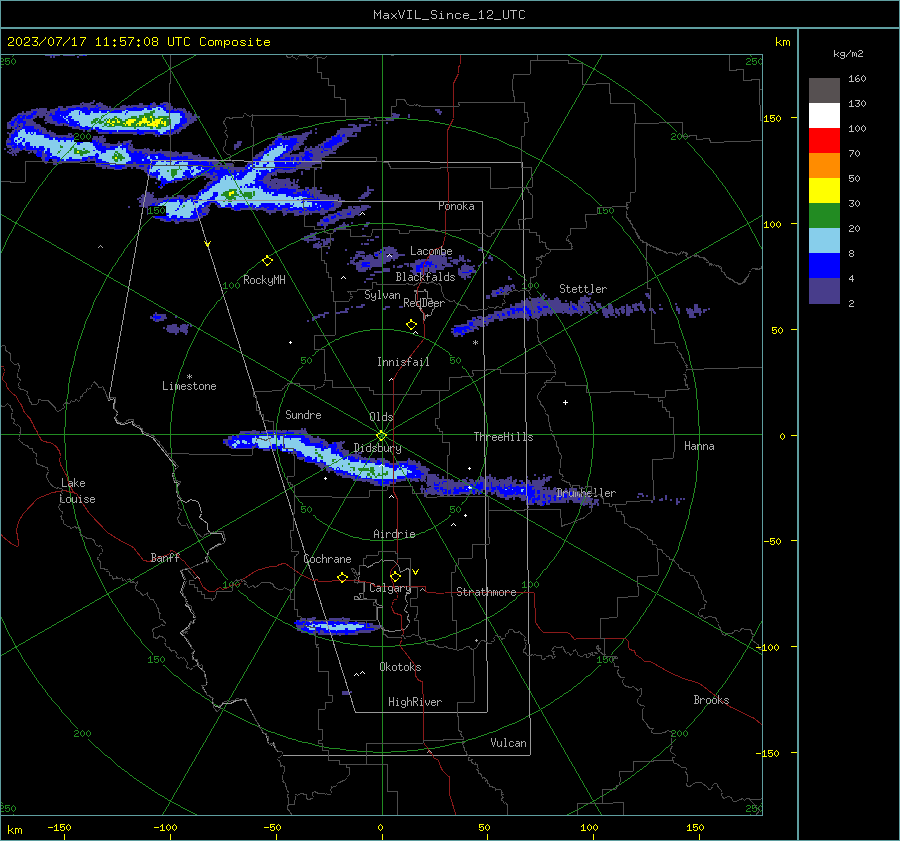The image size is (900, 841).
Task: Click the yellow diamond marker beside RockyMH
Action: coord(267,261)
